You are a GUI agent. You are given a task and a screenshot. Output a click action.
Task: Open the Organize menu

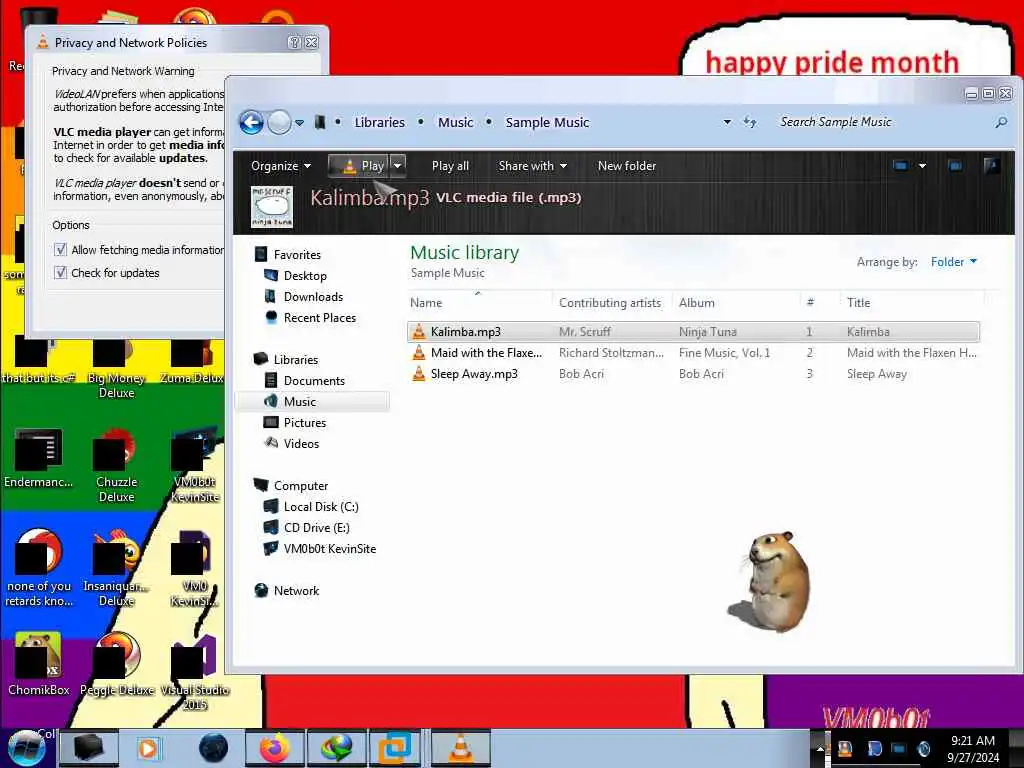[281, 166]
